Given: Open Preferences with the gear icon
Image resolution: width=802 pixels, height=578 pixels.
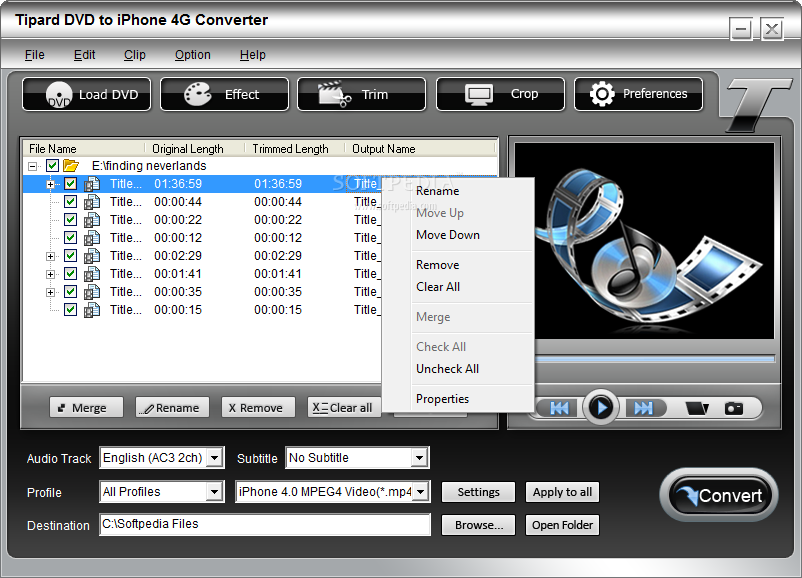Looking at the screenshot, I should pos(638,94).
